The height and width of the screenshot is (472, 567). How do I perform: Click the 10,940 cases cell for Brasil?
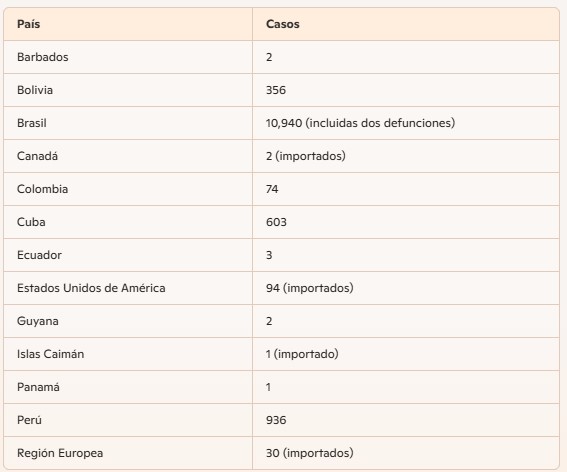pos(360,123)
